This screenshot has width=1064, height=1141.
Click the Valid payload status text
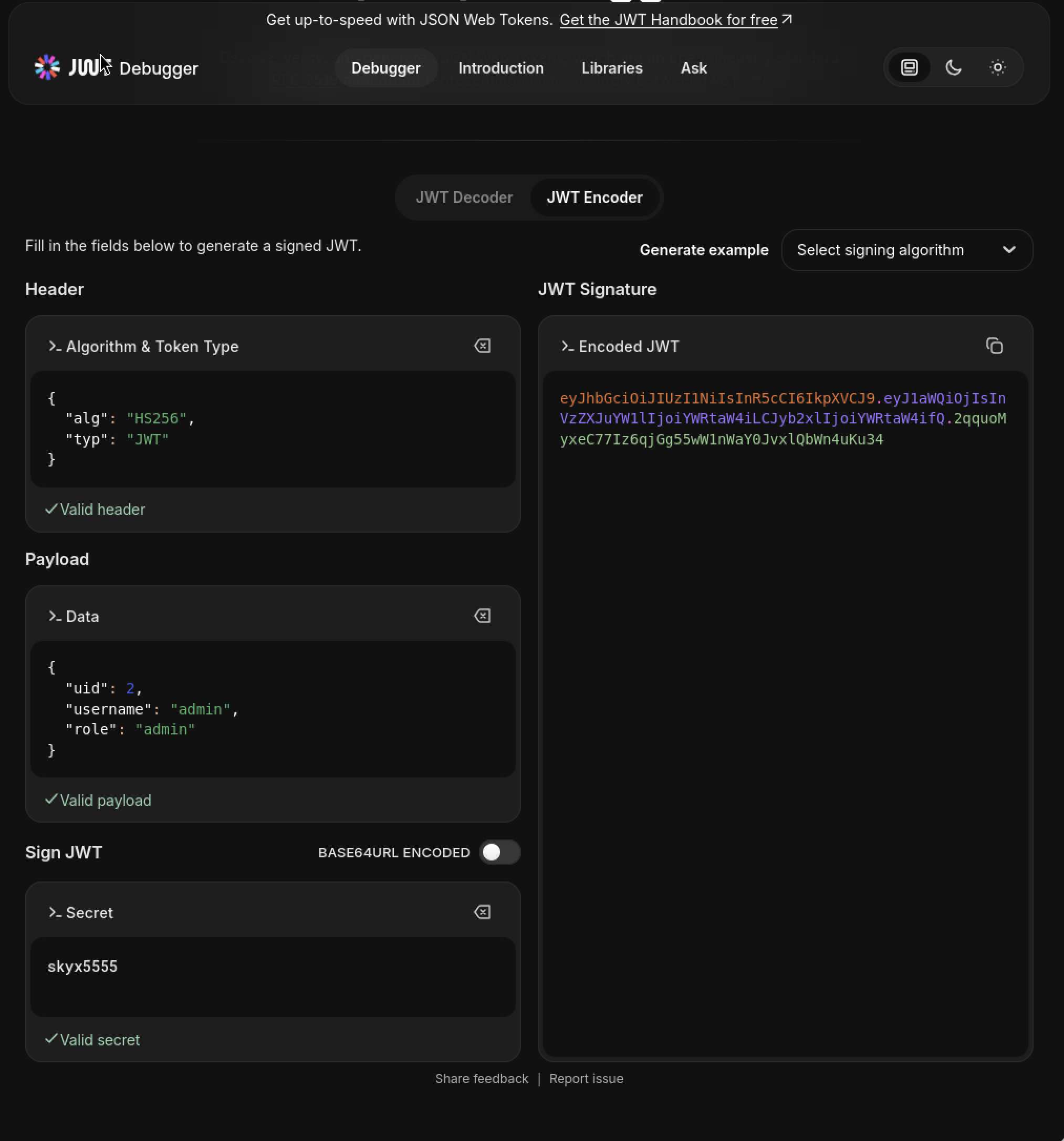(x=106, y=800)
